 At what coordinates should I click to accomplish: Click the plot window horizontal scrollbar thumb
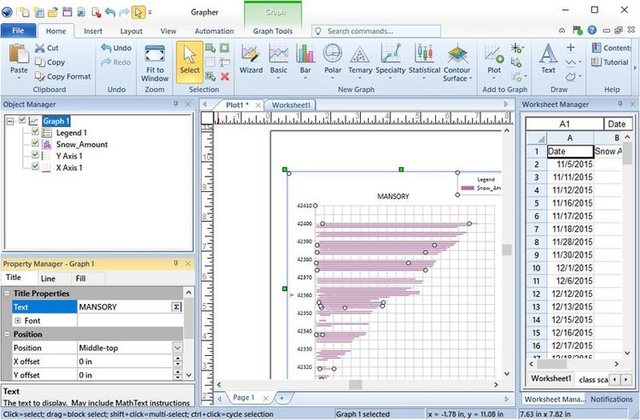pos(356,384)
